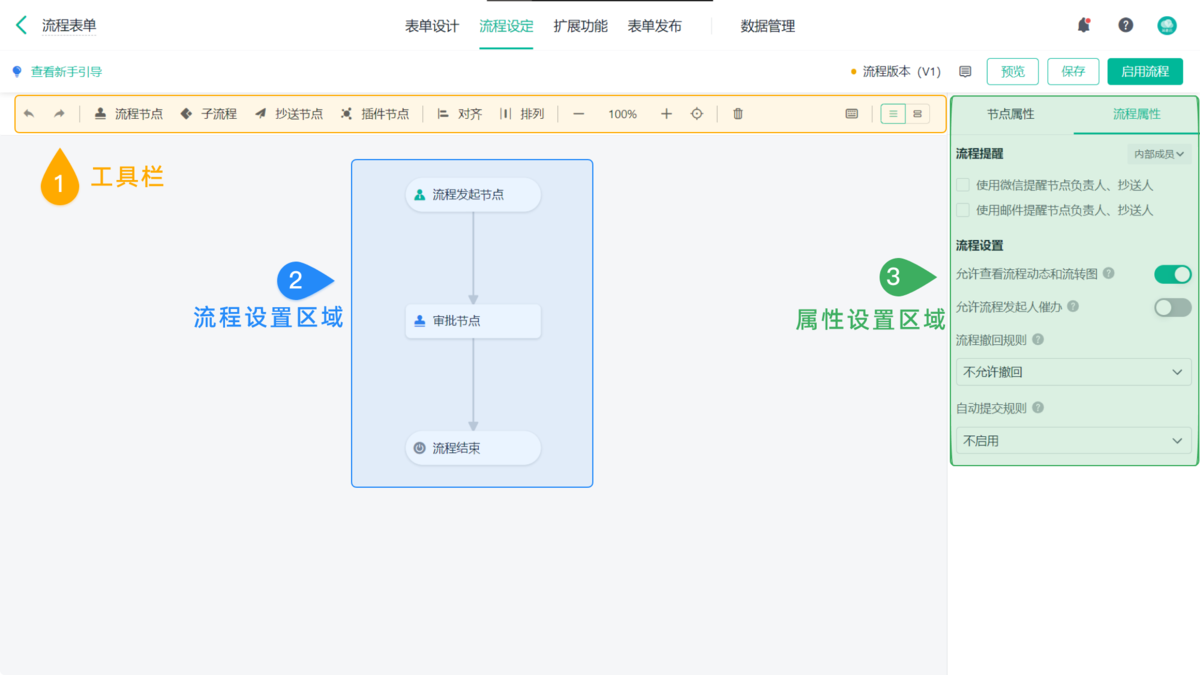Click the zoom in plus icon
1200x675 pixels.
[667, 114]
